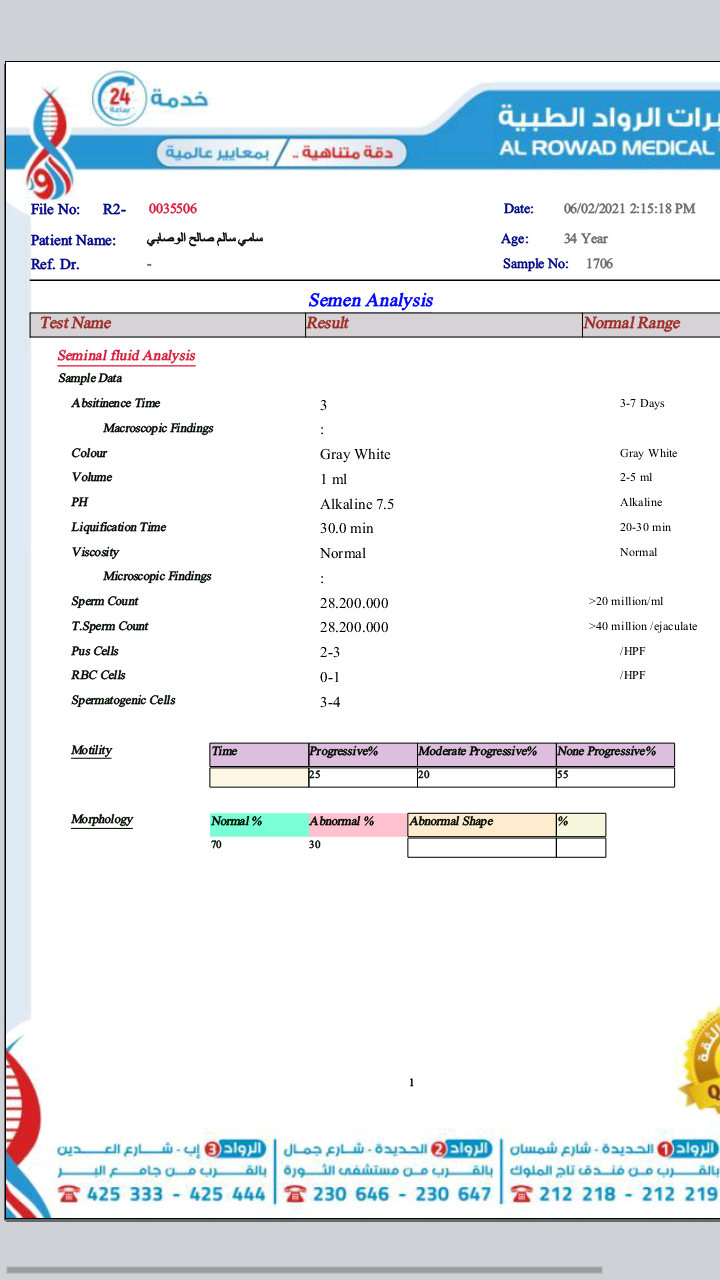The height and width of the screenshot is (1280, 720).
Task: Select the age value 34 Year
Action: 585,239
